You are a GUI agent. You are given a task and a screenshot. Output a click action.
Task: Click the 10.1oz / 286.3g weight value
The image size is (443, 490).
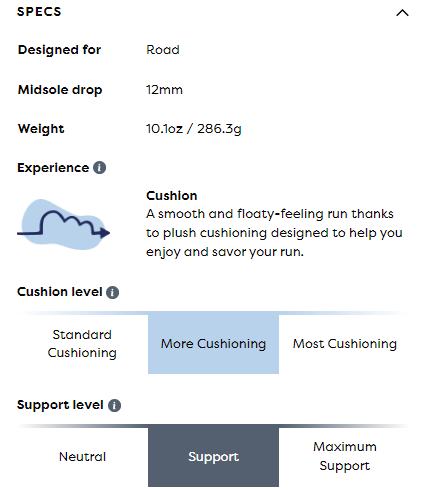194,129
